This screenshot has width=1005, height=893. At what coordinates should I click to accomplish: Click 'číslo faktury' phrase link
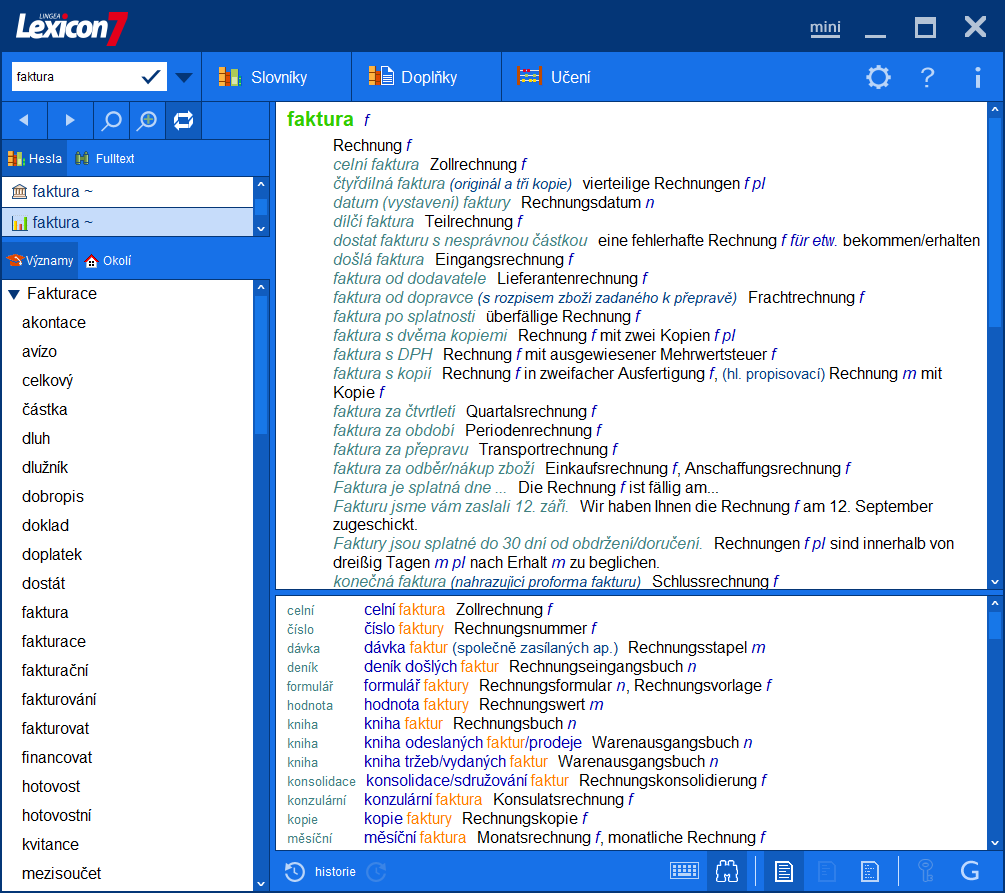(x=404, y=629)
